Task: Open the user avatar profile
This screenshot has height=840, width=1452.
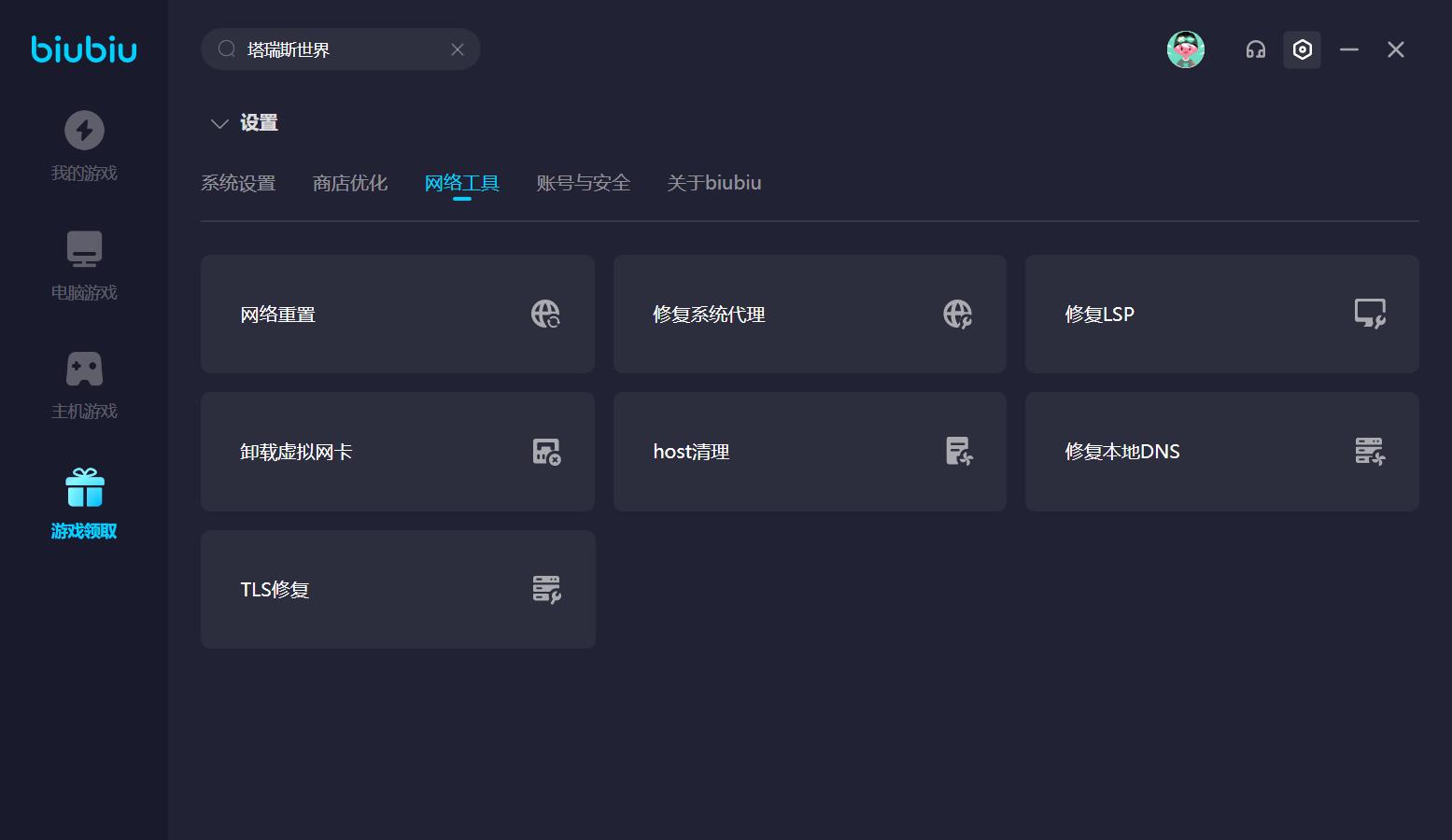Action: click(x=1186, y=49)
